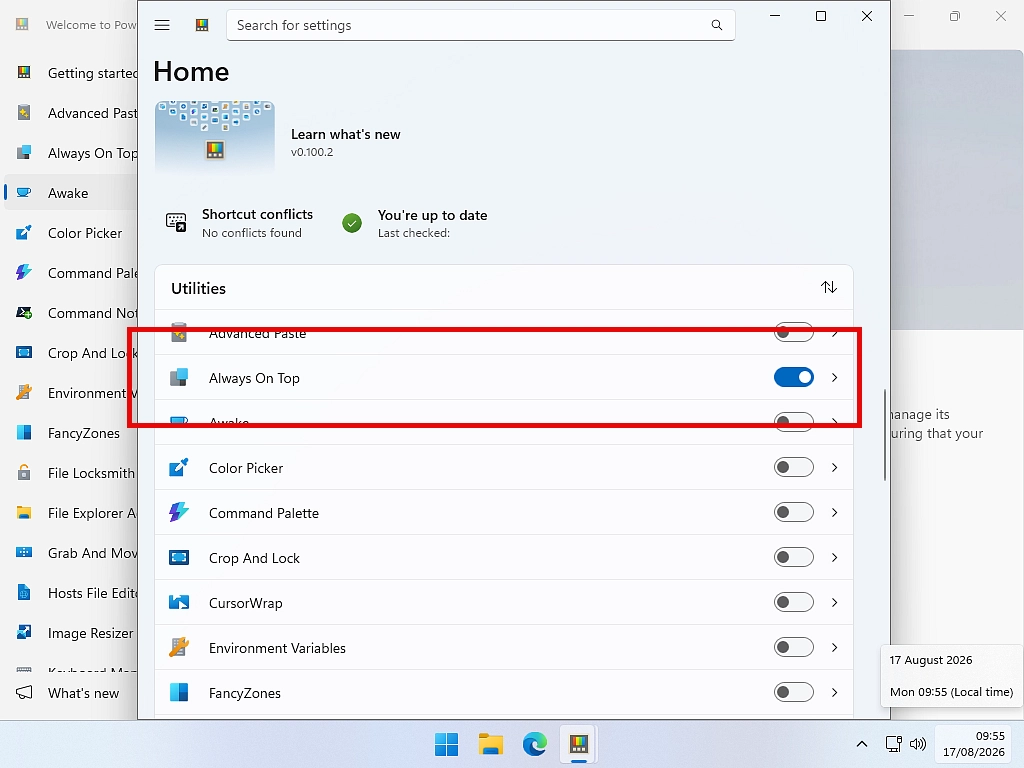Click the Learn what's new thumbnail image
This screenshot has height=768, width=1024.
(x=215, y=137)
